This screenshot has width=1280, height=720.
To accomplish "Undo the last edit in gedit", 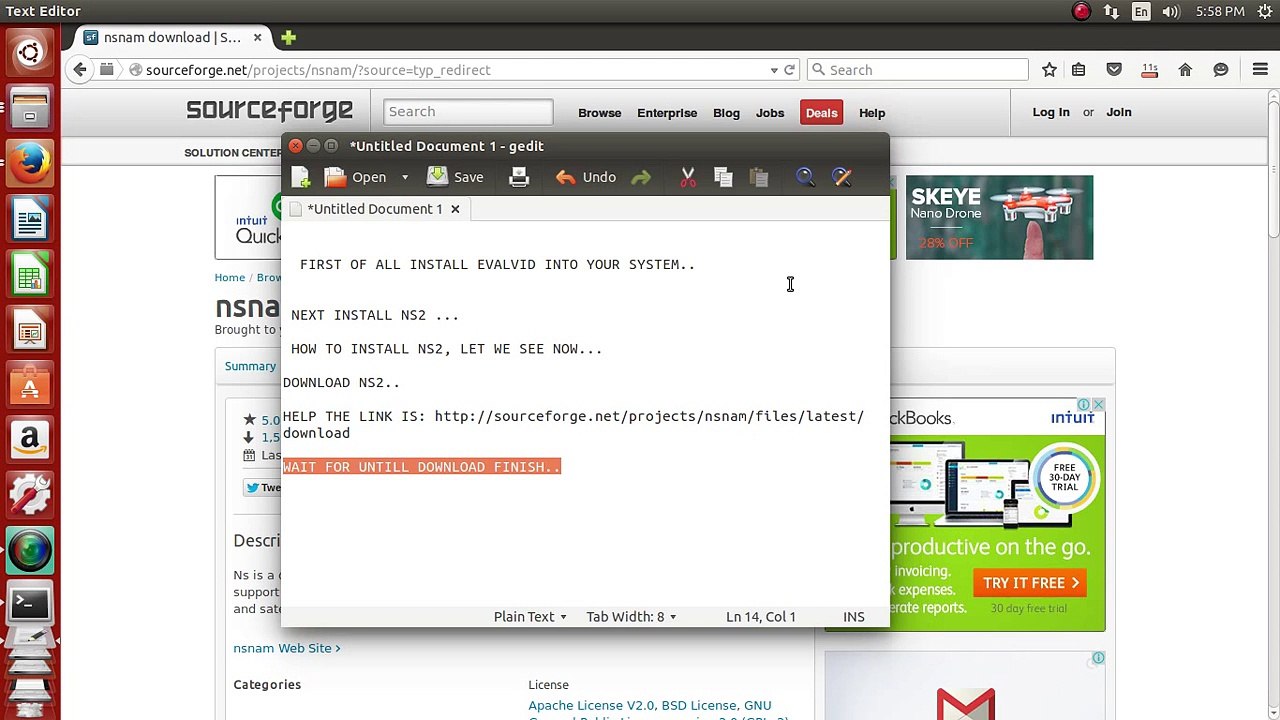I will [x=587, y=177].
